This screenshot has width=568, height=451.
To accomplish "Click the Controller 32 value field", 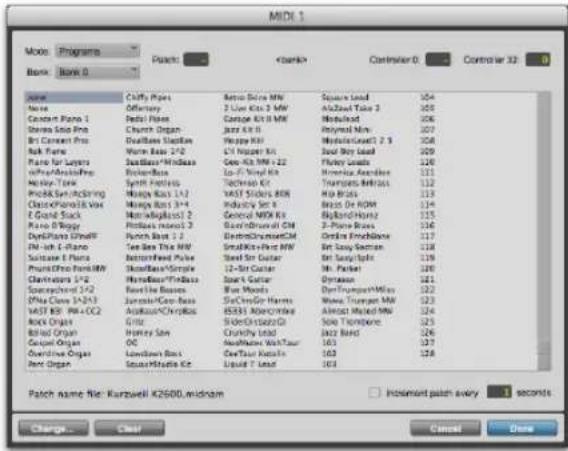I will click(x=538, y=60).
